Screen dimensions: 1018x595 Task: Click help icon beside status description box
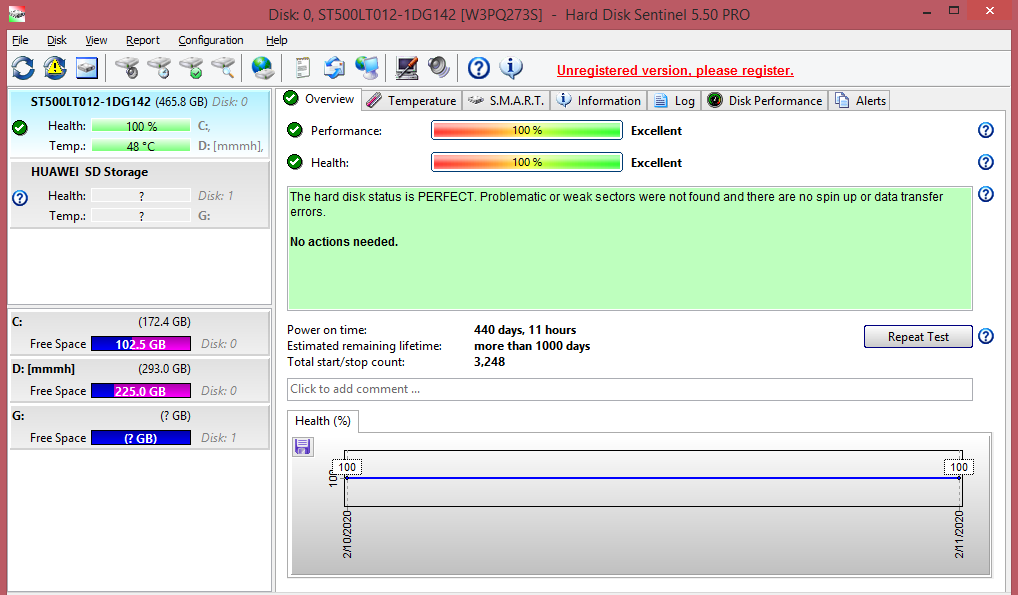[x=986, y=194]
